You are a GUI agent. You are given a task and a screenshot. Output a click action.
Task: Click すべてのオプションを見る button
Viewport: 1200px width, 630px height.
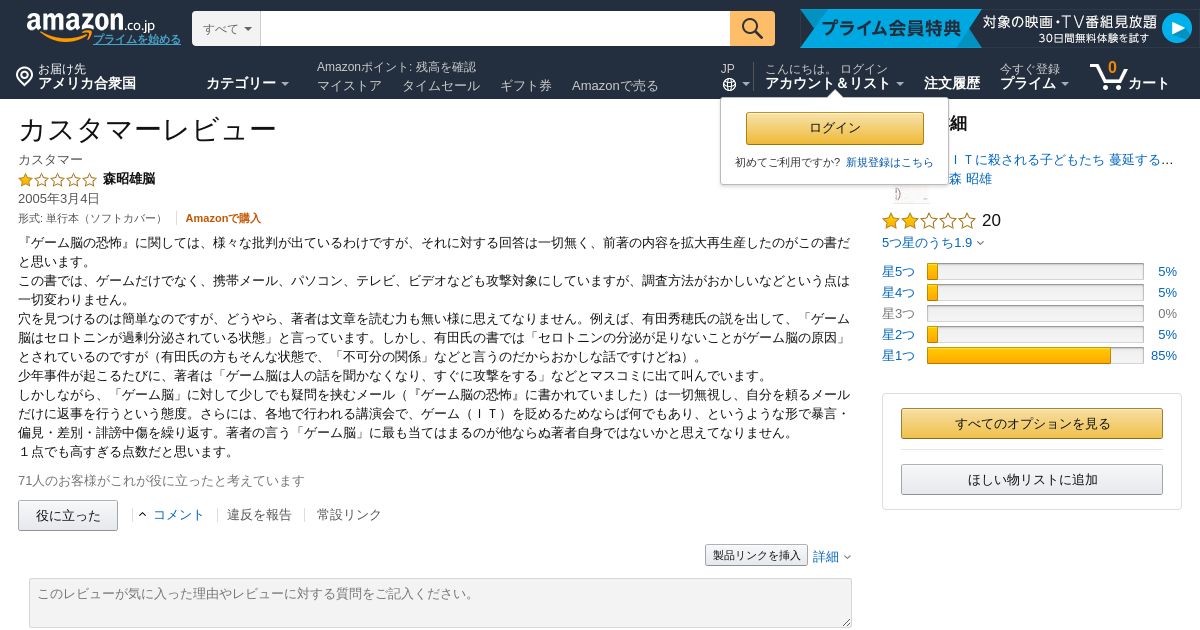point(1032,423)
